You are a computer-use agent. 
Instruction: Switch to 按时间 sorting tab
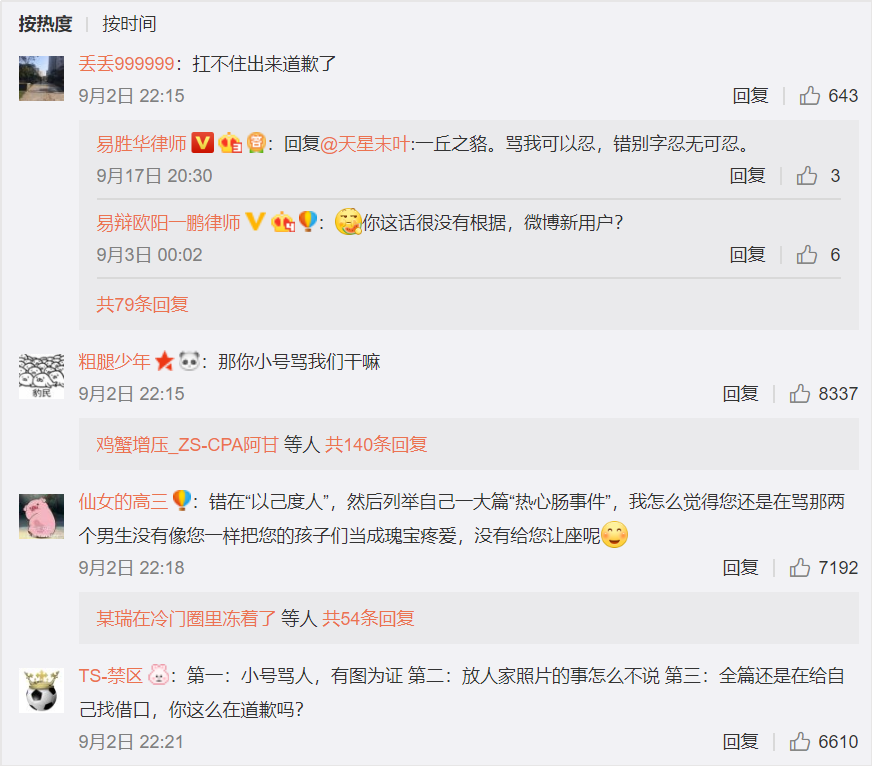click(x=129, y=24)
